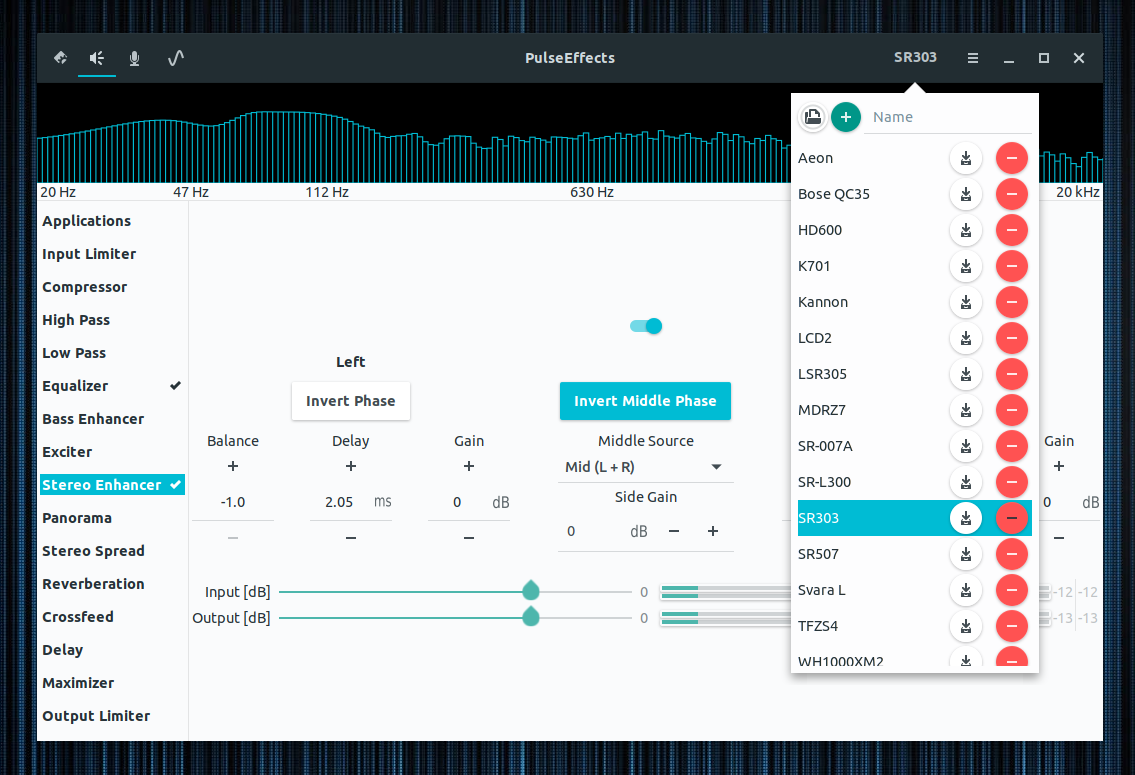
Task: Expand the left channel Balance stepper
Action: coord(233,466)
